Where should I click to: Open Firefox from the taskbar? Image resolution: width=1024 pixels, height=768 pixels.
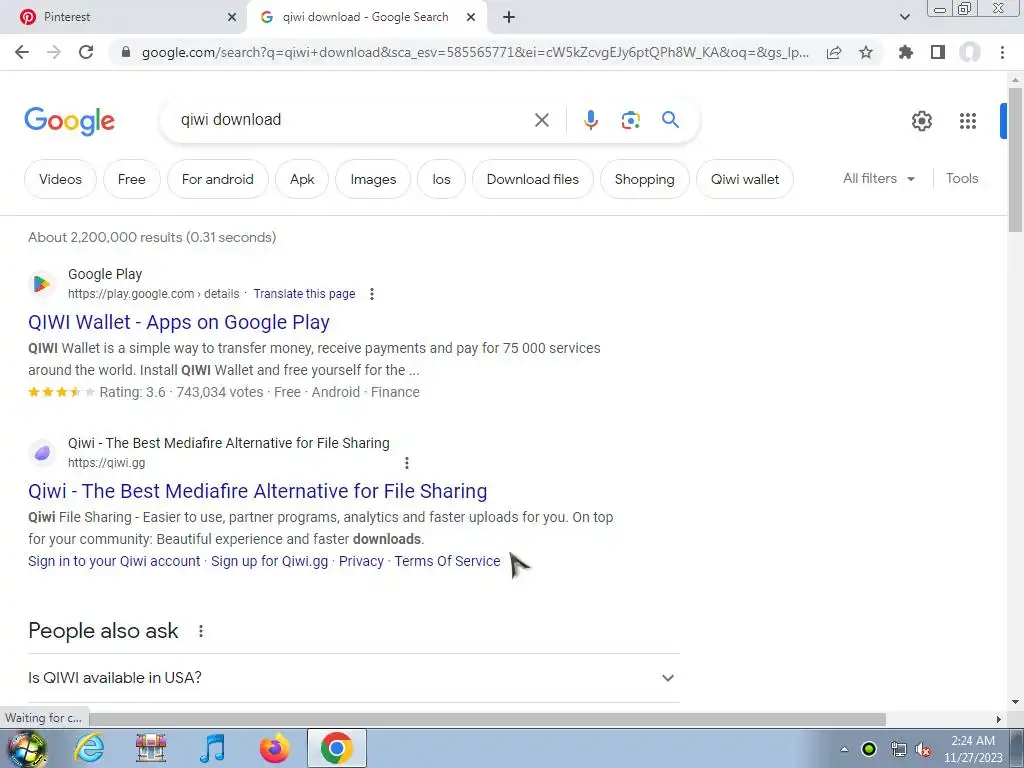[x=274, y=748]
